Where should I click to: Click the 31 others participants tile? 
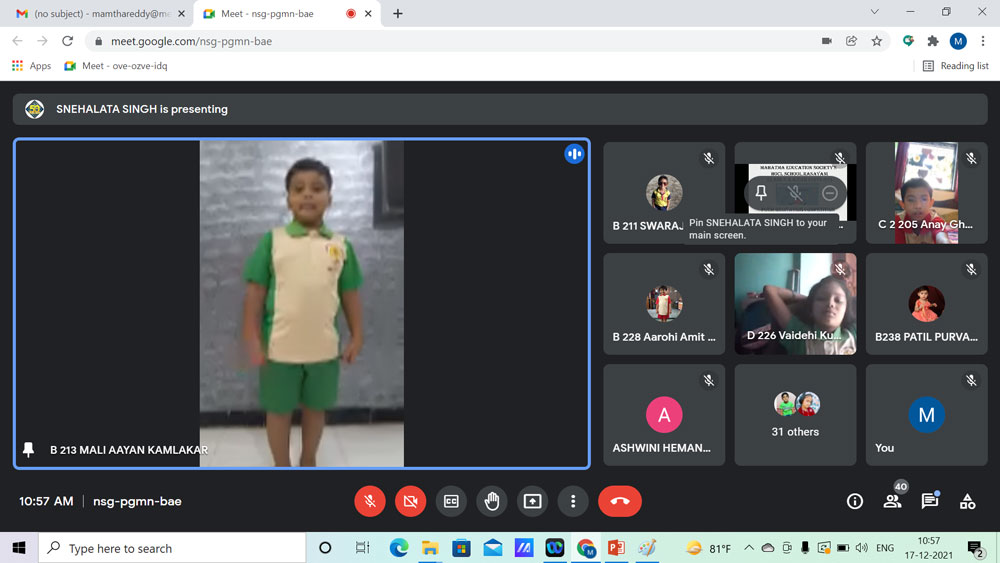click(795, 415)
